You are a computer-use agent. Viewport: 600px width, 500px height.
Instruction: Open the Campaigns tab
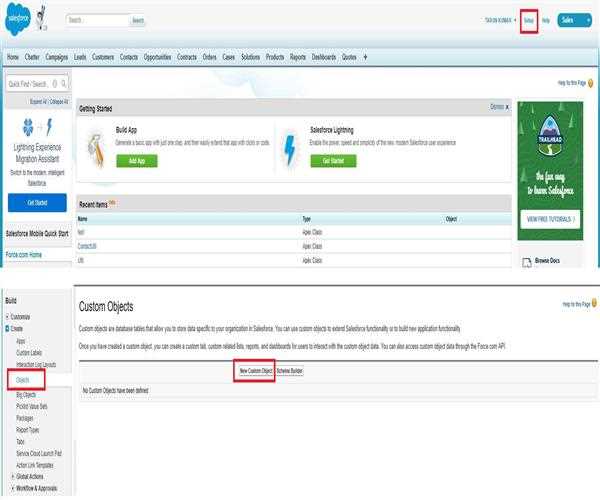(x=57, y=57)
